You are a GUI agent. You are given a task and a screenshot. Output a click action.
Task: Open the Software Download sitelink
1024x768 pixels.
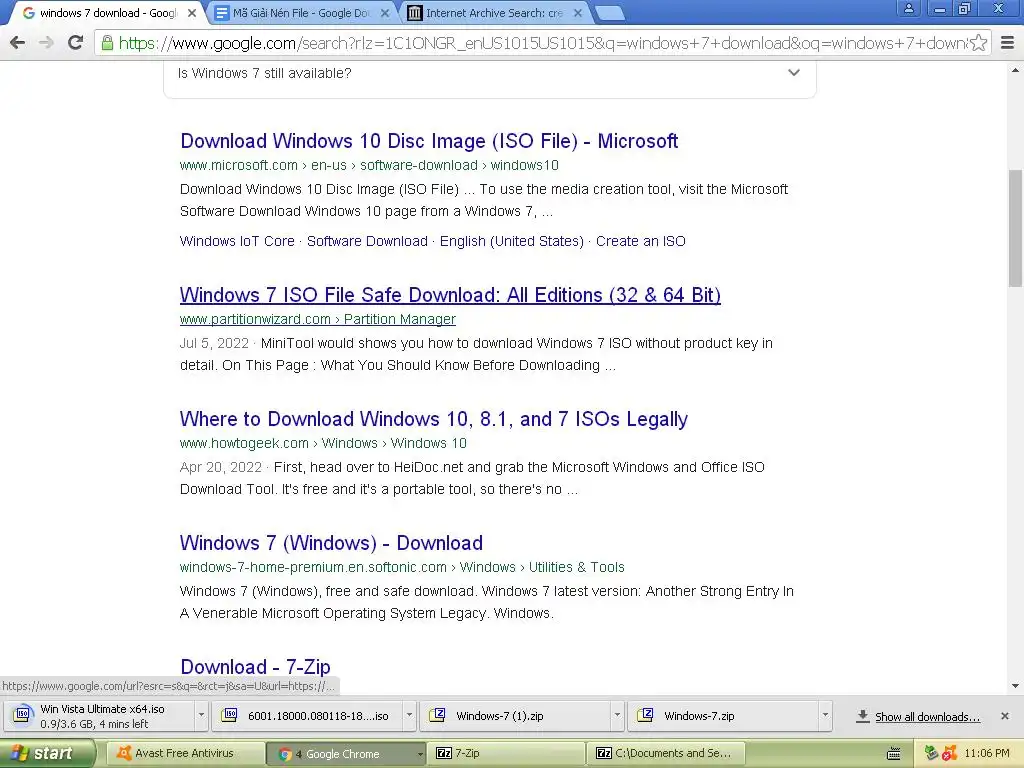pyautogui.click(x=367, y=241)
